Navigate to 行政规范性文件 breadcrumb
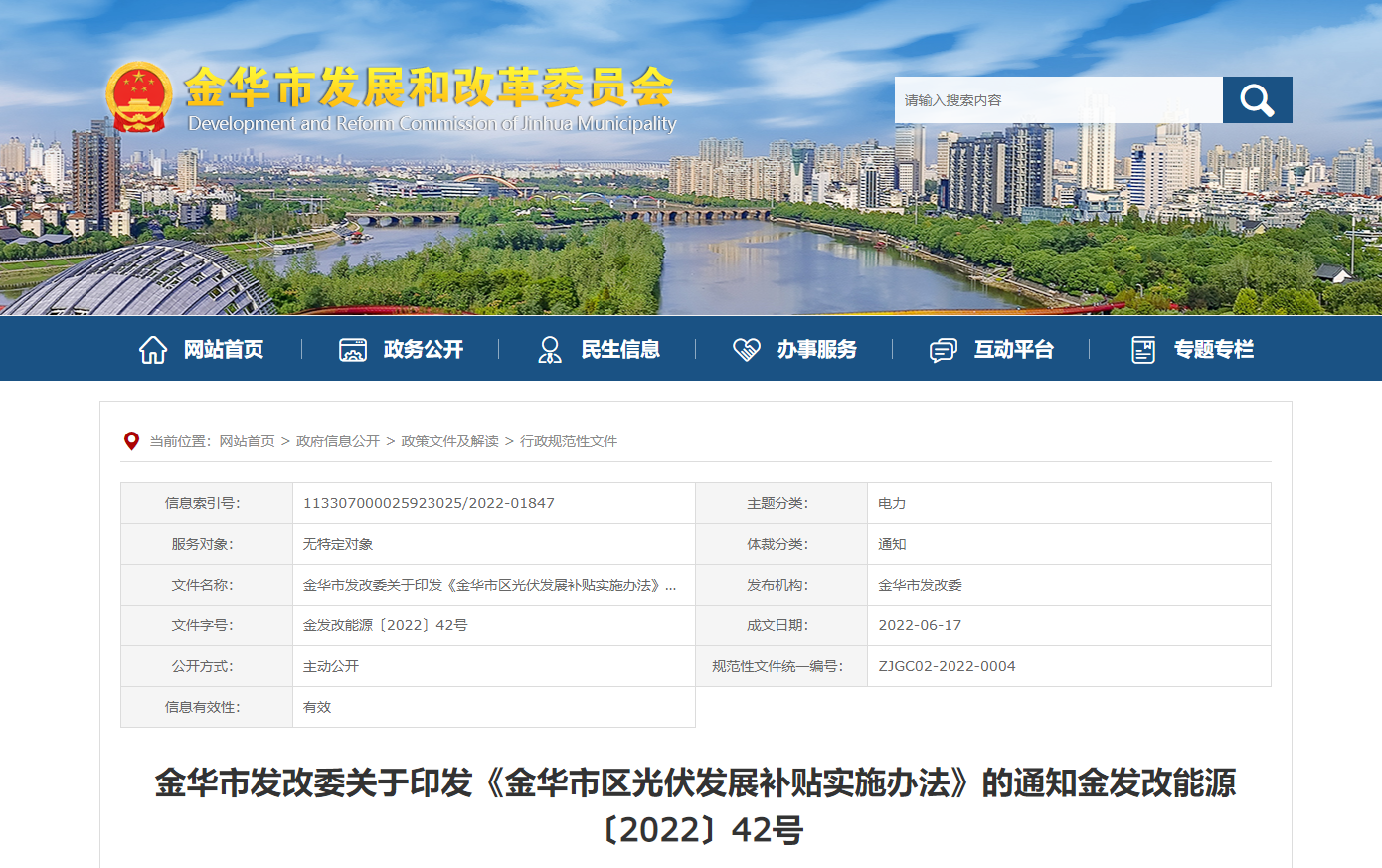1382x868 pixels. pyautogui.click(x=569, y=441)
